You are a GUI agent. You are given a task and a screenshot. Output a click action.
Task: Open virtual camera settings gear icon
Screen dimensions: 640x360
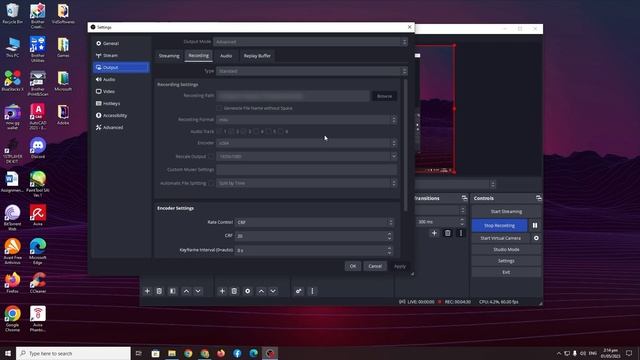[536, 238]
